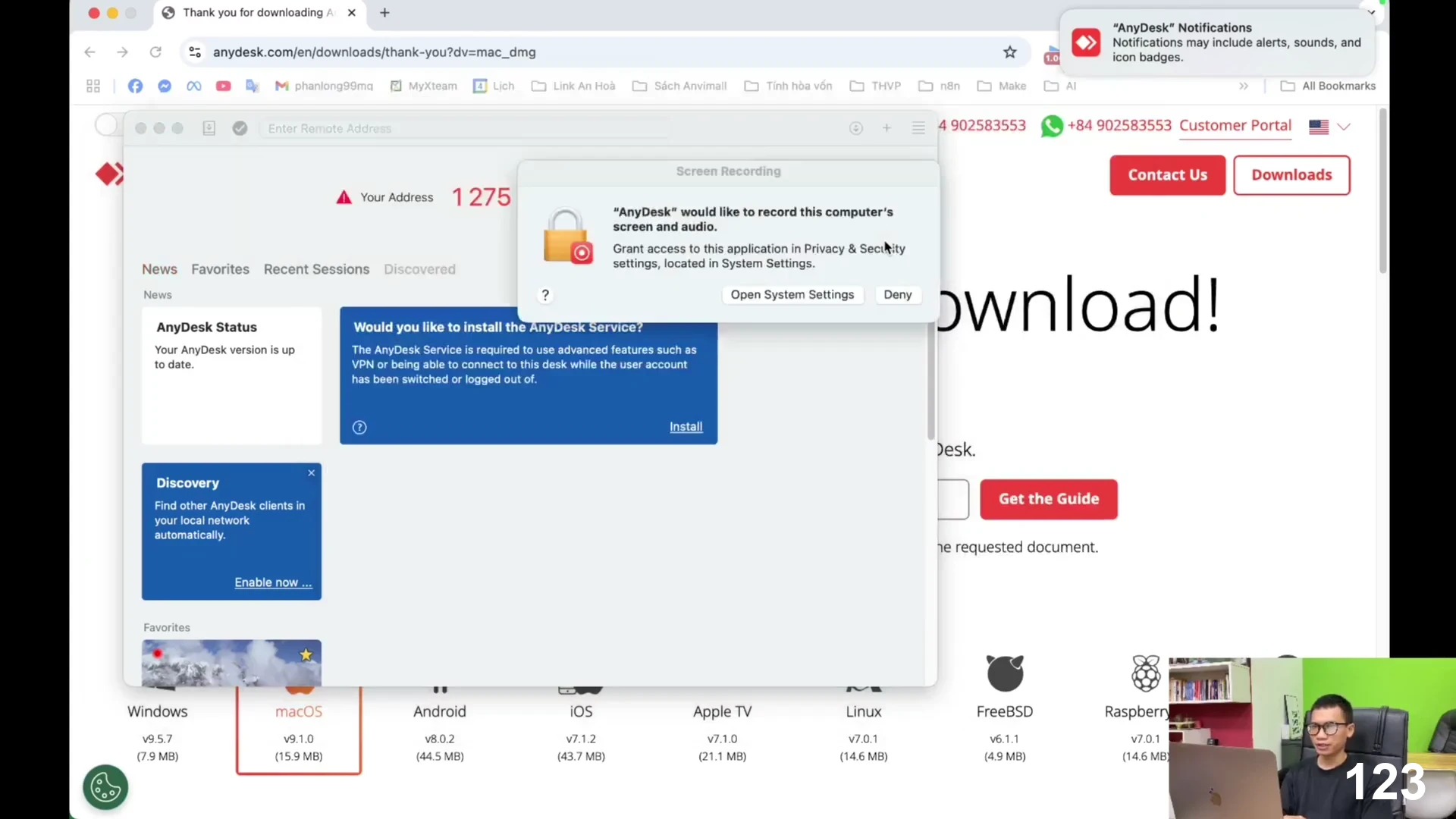1456x819 pixels.
Task: Open cookie preferences icon
Action: click(105, 787)
